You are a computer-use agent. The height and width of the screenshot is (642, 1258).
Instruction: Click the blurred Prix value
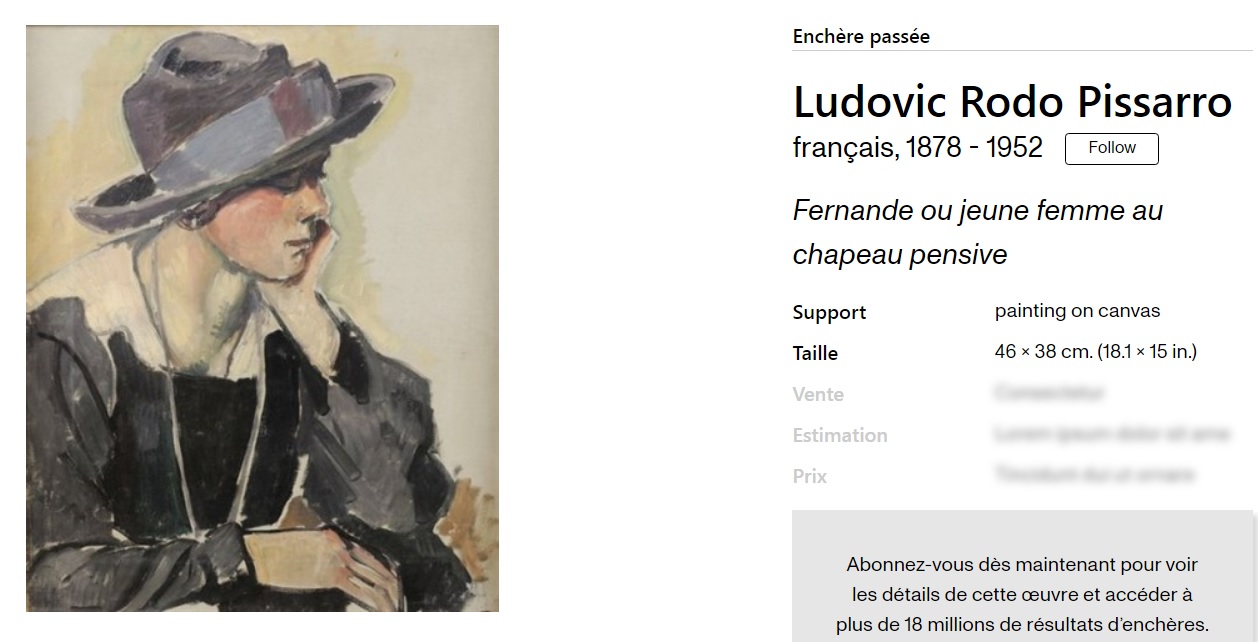tap(1094, 475)
